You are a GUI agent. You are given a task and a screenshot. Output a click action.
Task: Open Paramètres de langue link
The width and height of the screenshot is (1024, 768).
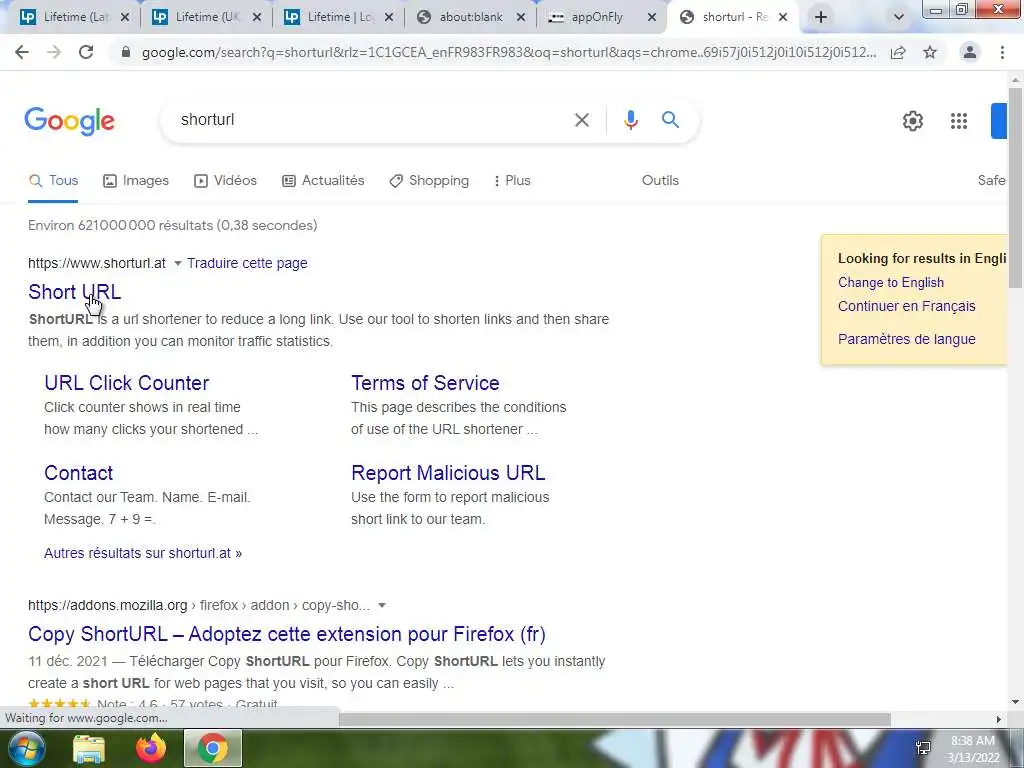tap(906, 339)
